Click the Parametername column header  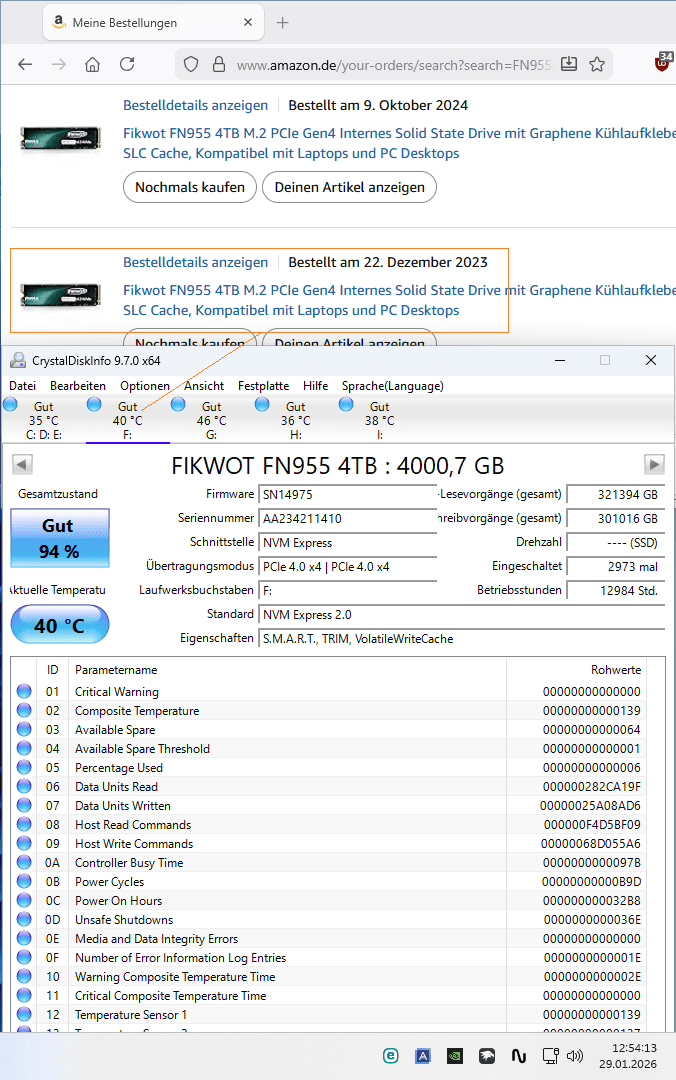tap(287, 669)
